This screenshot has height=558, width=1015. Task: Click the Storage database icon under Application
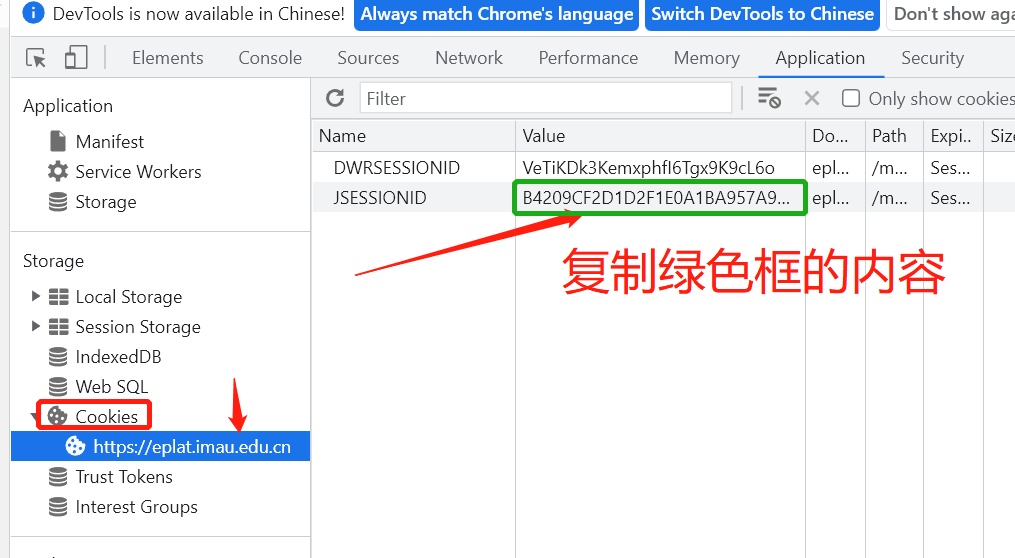point(58,202)
